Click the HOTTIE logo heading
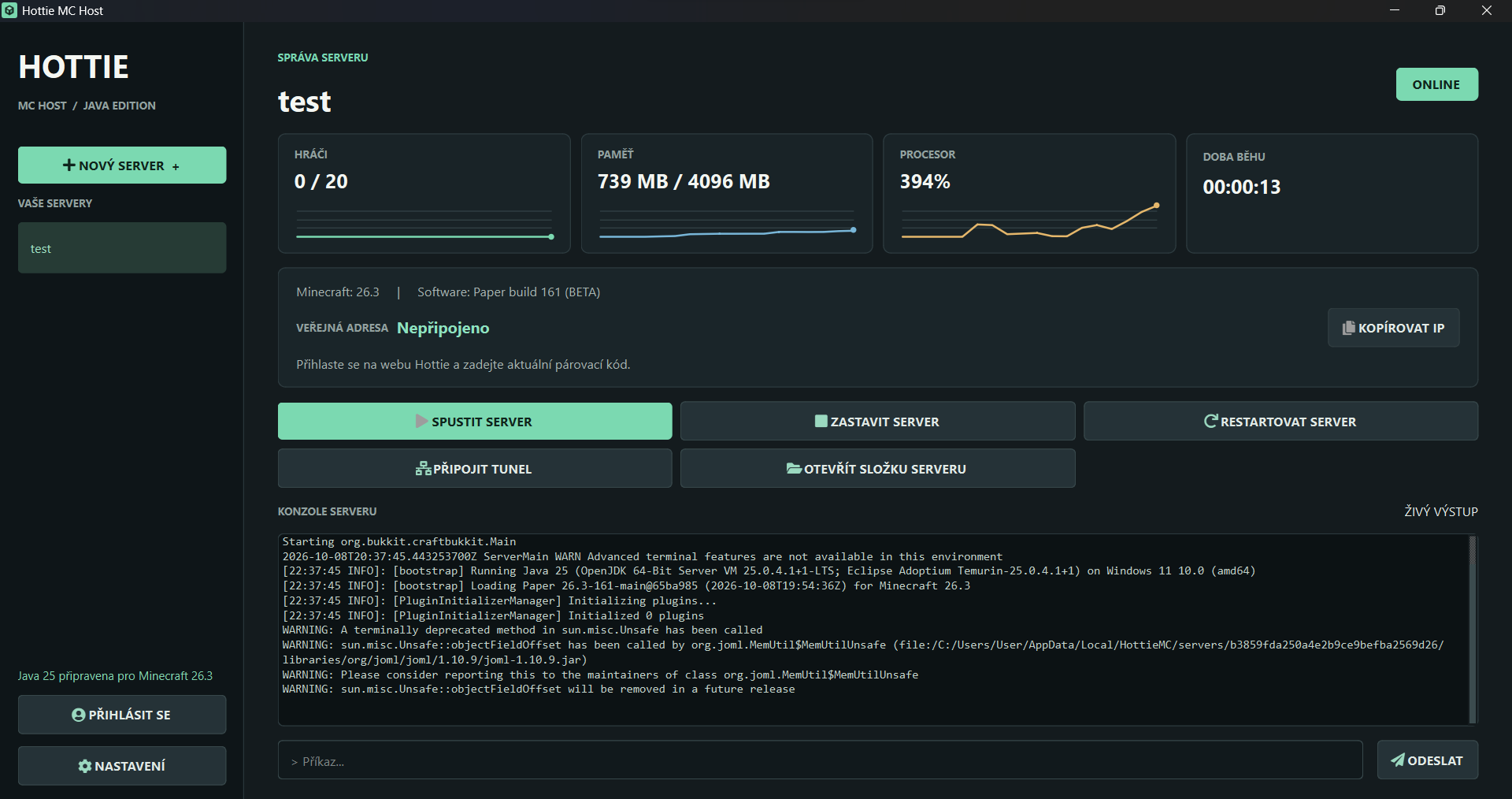Screen dimensions: 1512x799 (x=73, y=67)
